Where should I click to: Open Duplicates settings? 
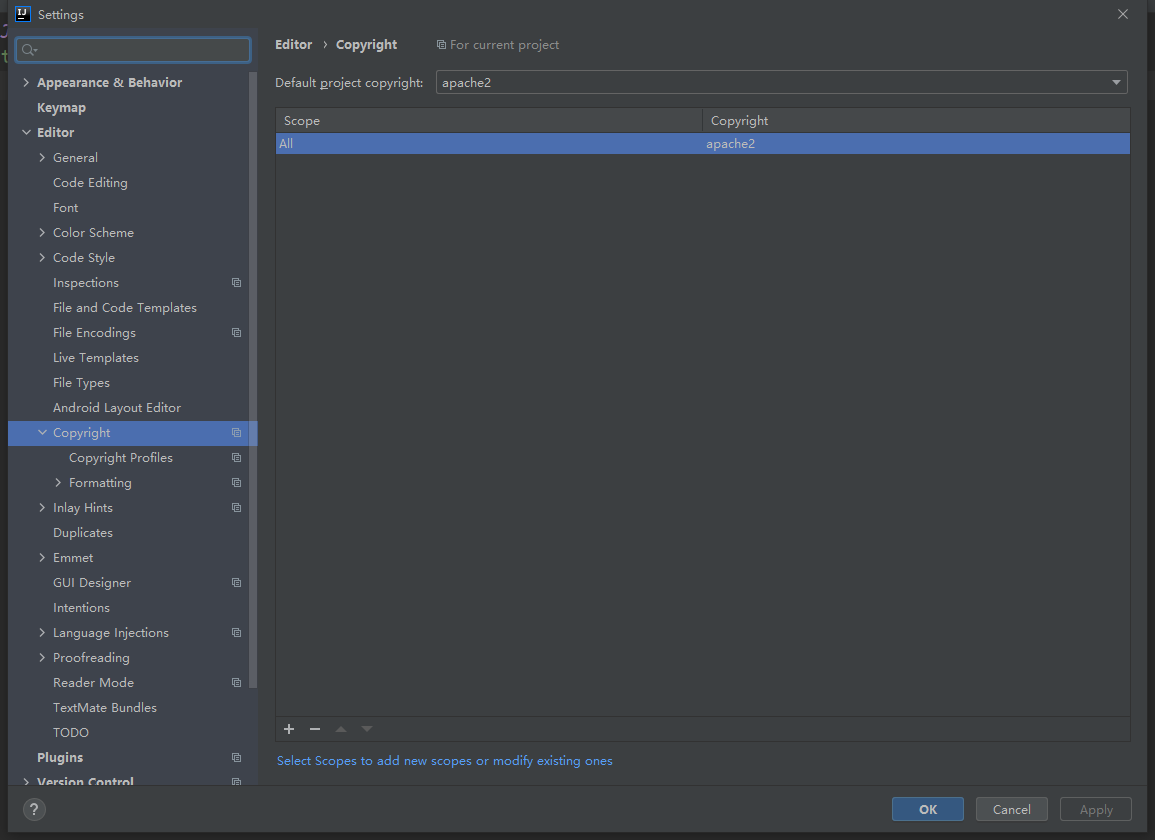click(x=82, y=533)
